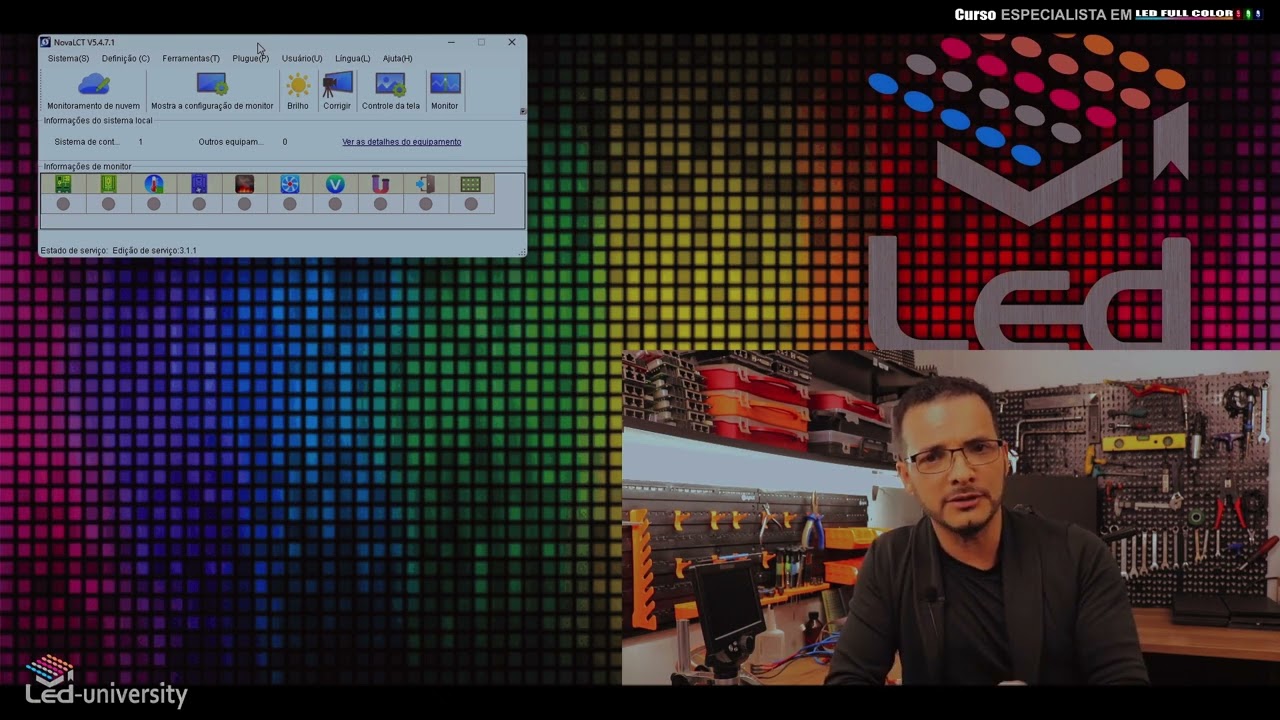Click Ver as detalhes do equipamento link
The image size is (1280, 720).
[402, 142]
